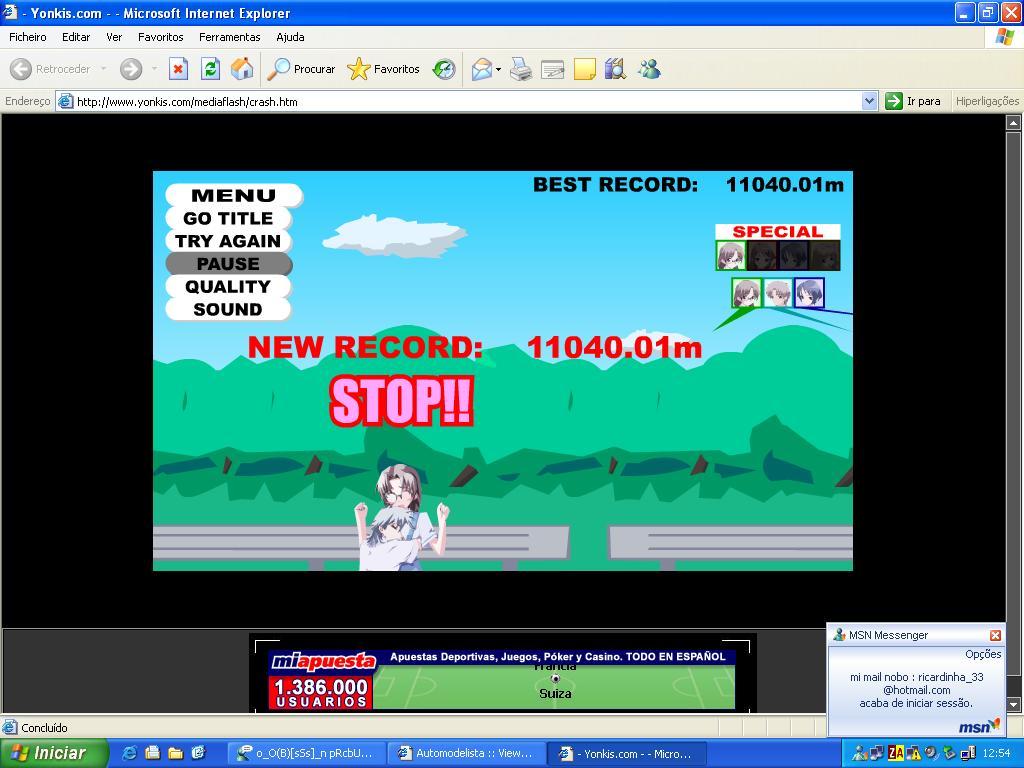The width and height of the screenshot is (1024, 768).
Task: Click GO TITLE in the game menu
Action: coord(228,218)
